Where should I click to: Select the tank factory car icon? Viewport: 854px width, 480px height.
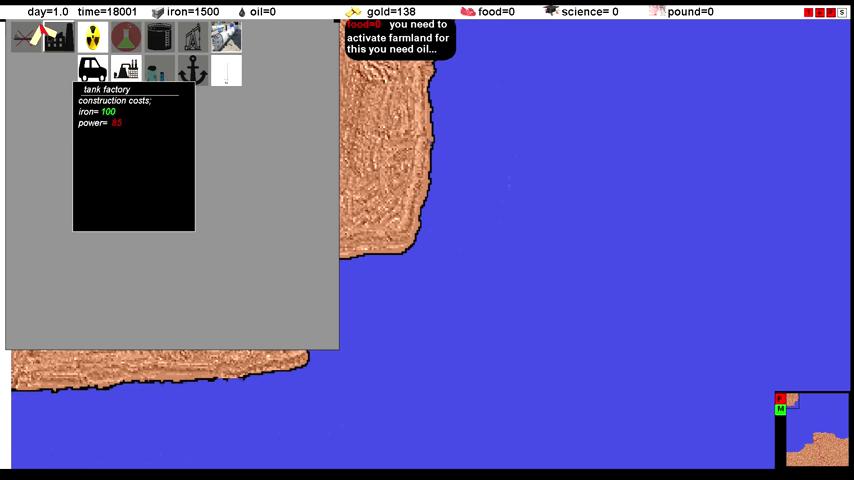pos(93,71)
